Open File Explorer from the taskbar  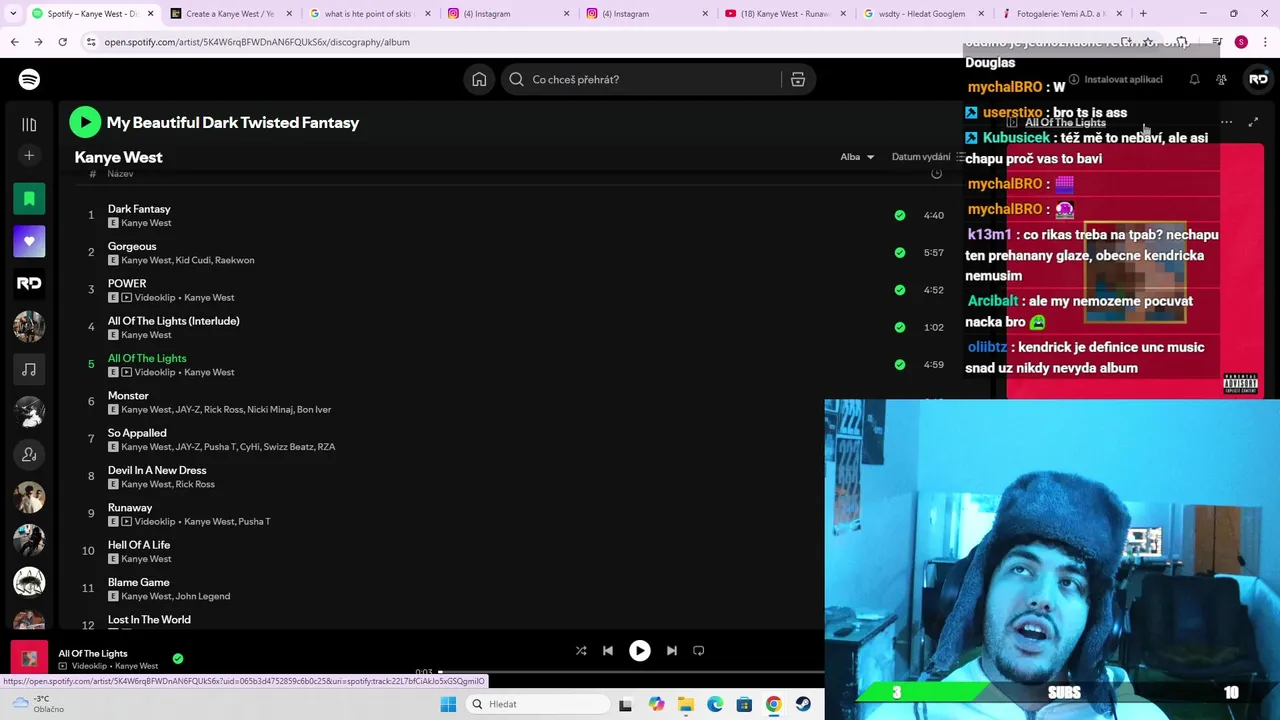(685, 704)
